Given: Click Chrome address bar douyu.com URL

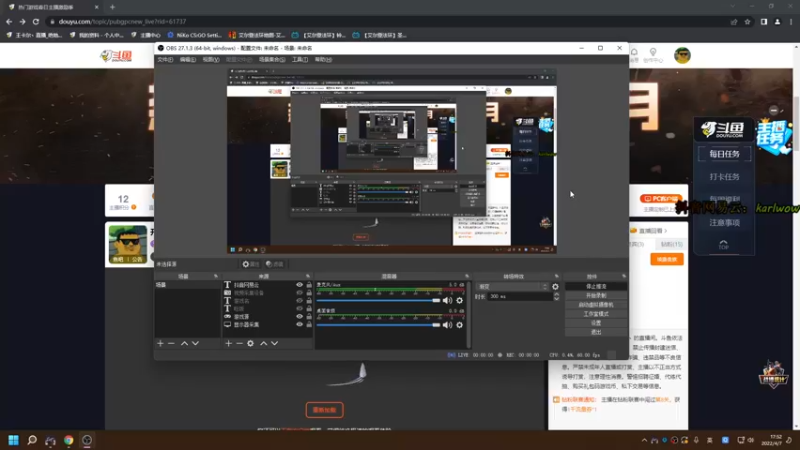Looking at the screenshot, I should pos(122,21).
